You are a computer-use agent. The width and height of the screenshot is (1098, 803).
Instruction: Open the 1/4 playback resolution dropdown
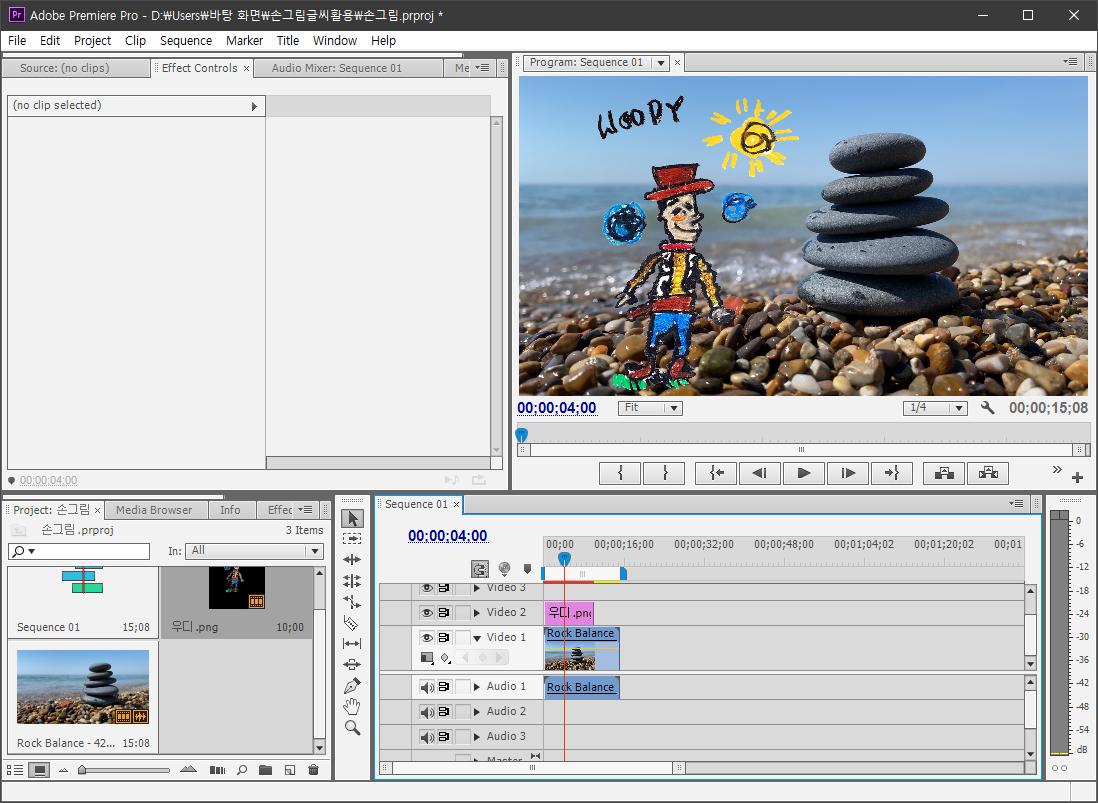(935, 407)
